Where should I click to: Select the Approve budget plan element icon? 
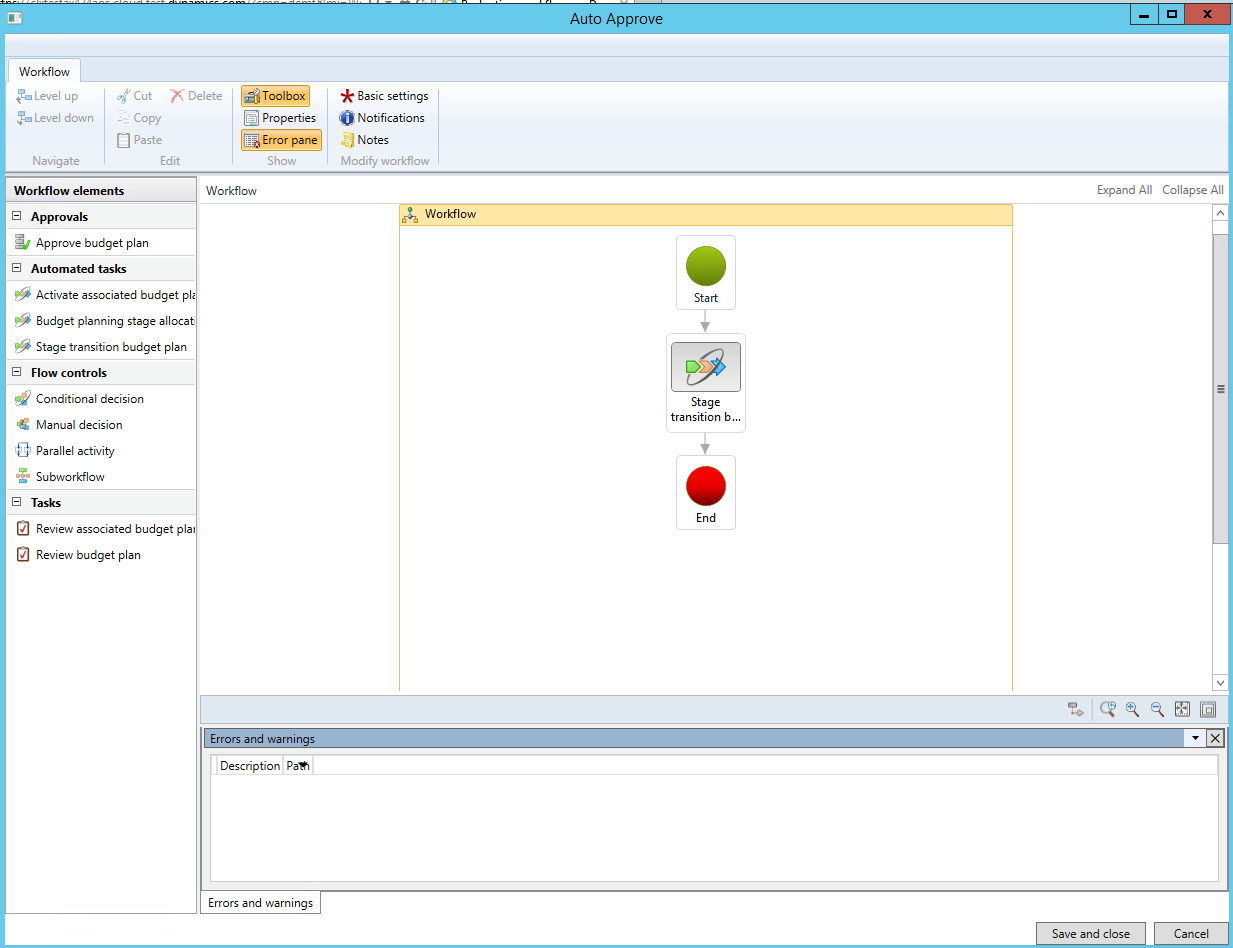23,243
